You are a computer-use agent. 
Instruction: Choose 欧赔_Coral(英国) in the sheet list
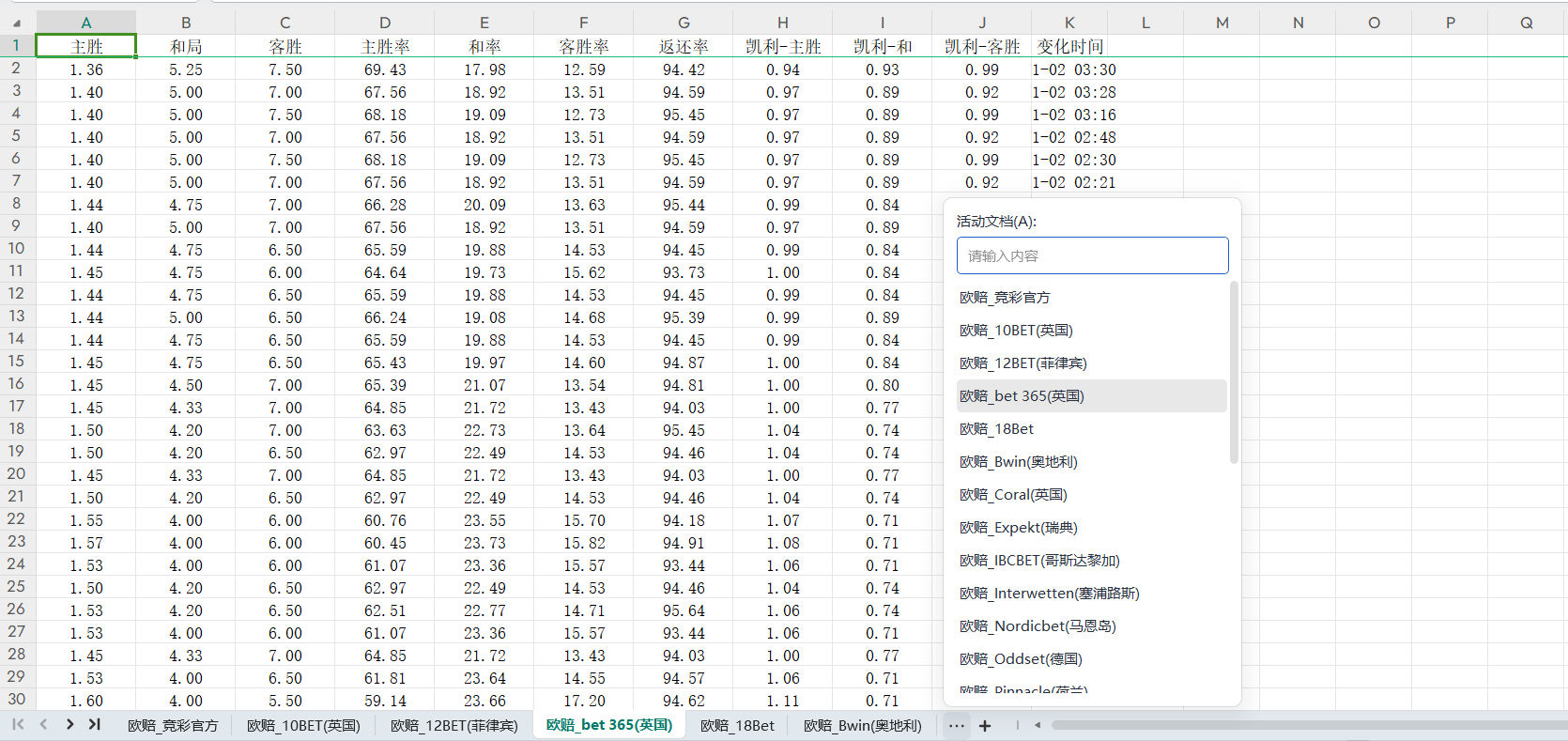pyautogui.click(x=1091, y=494)
